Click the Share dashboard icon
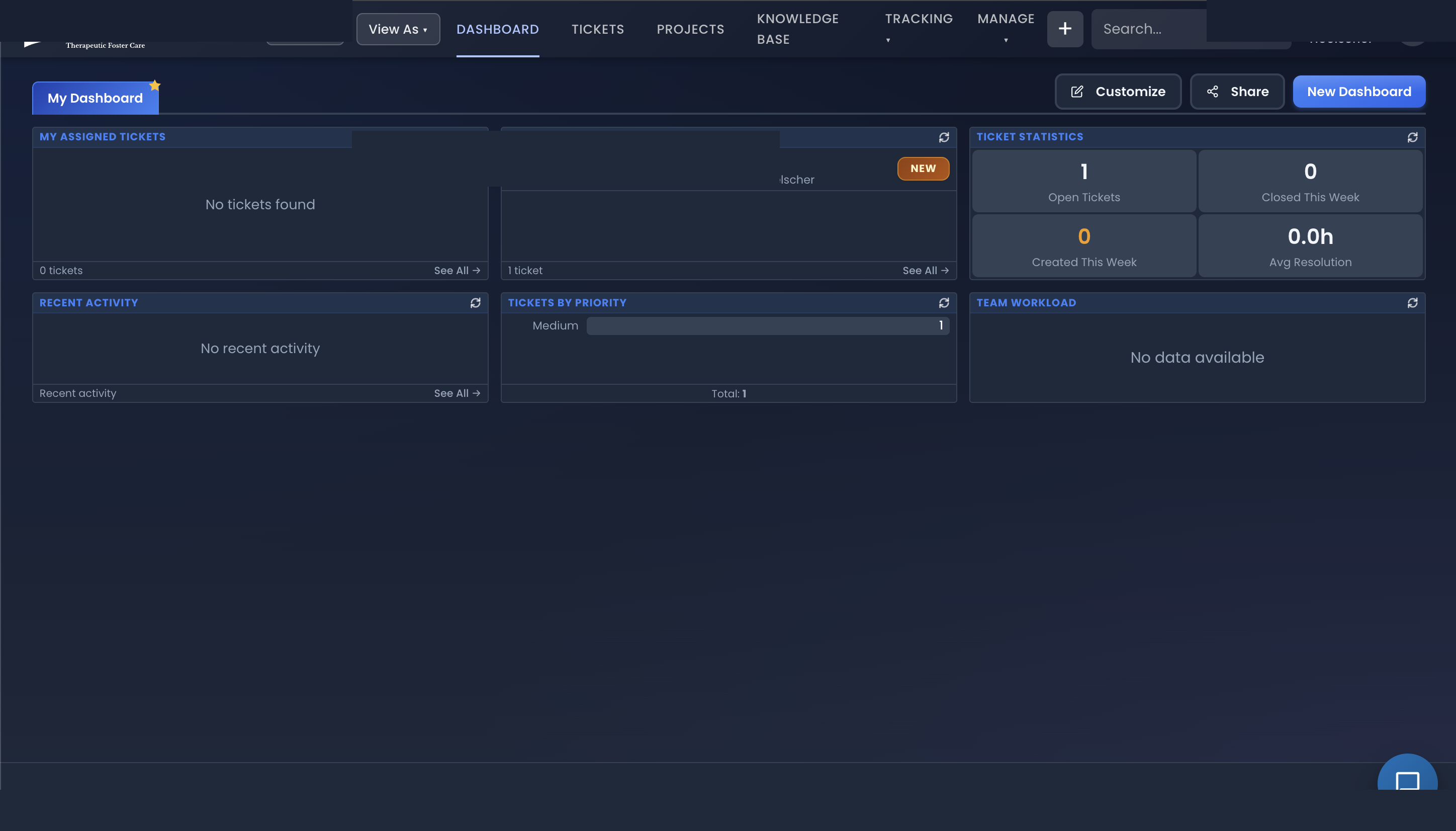The image size is (1456, 831). pos(1213,92)
